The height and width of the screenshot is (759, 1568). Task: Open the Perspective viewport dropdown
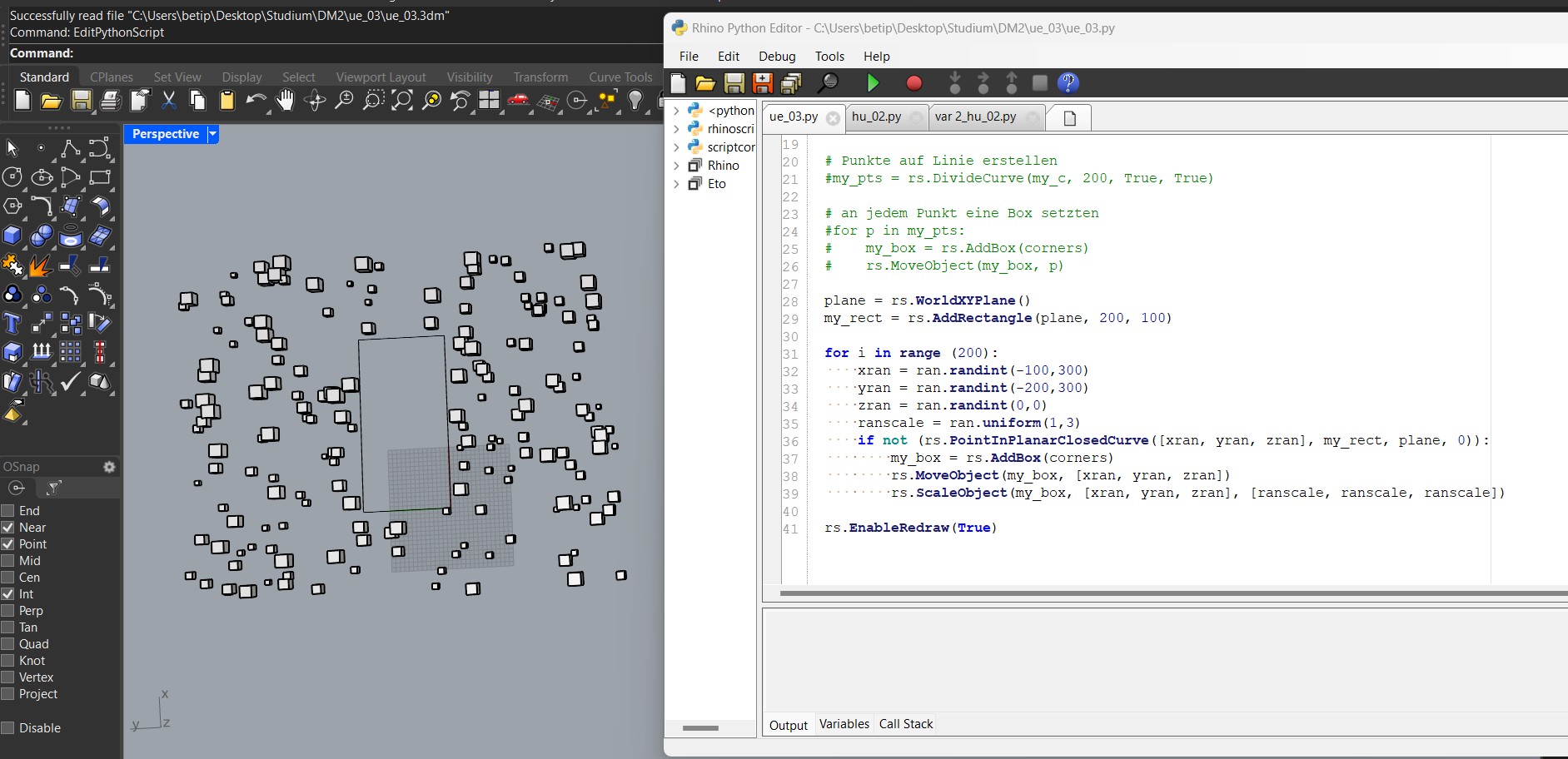[212, 134]
